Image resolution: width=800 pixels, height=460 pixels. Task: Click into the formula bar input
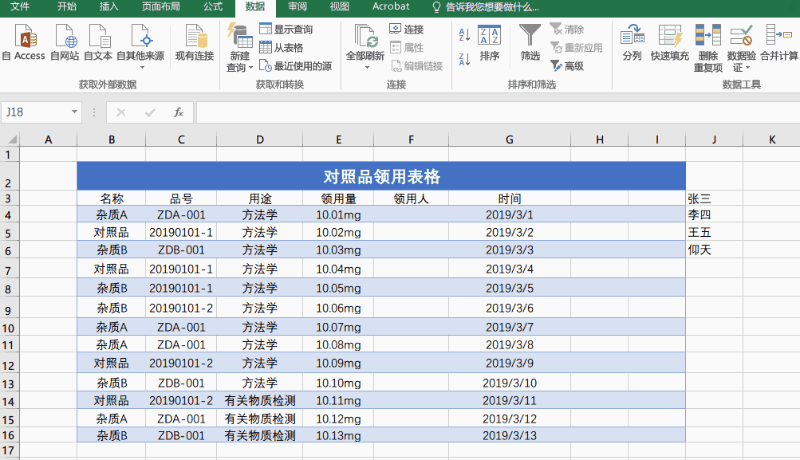[498, 112]
